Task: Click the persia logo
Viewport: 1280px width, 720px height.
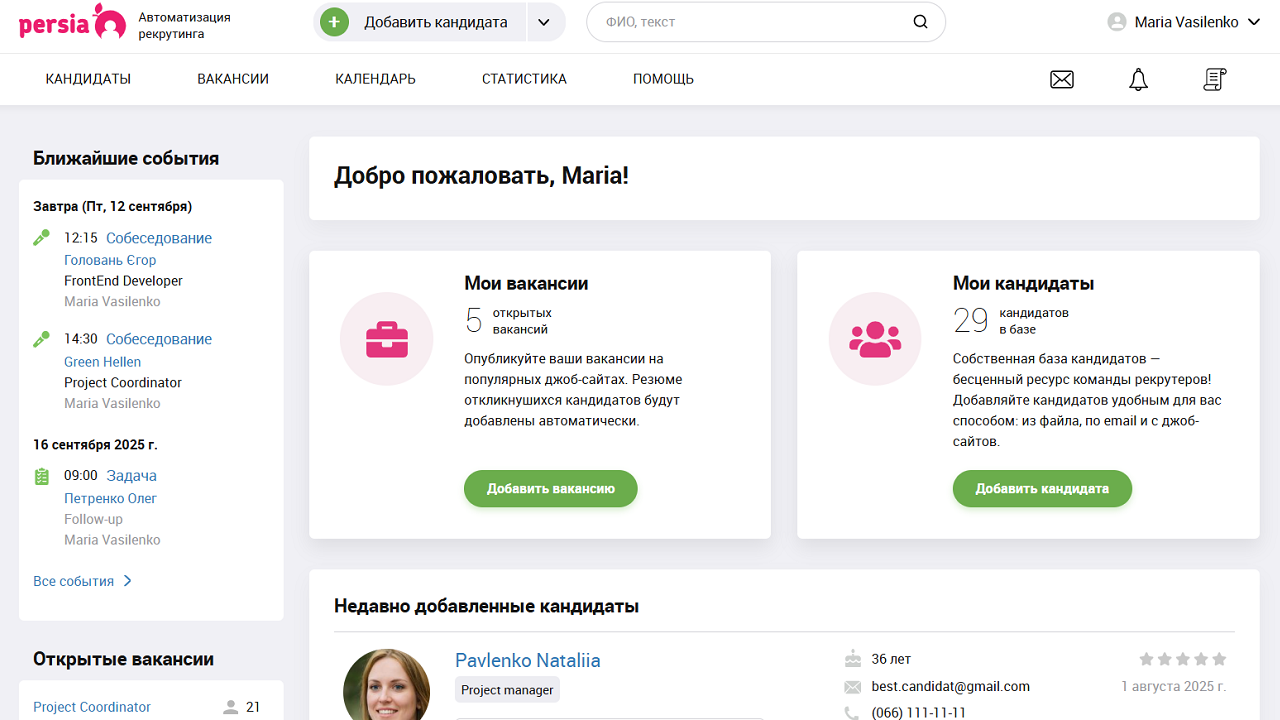Action: pos(70,23)
